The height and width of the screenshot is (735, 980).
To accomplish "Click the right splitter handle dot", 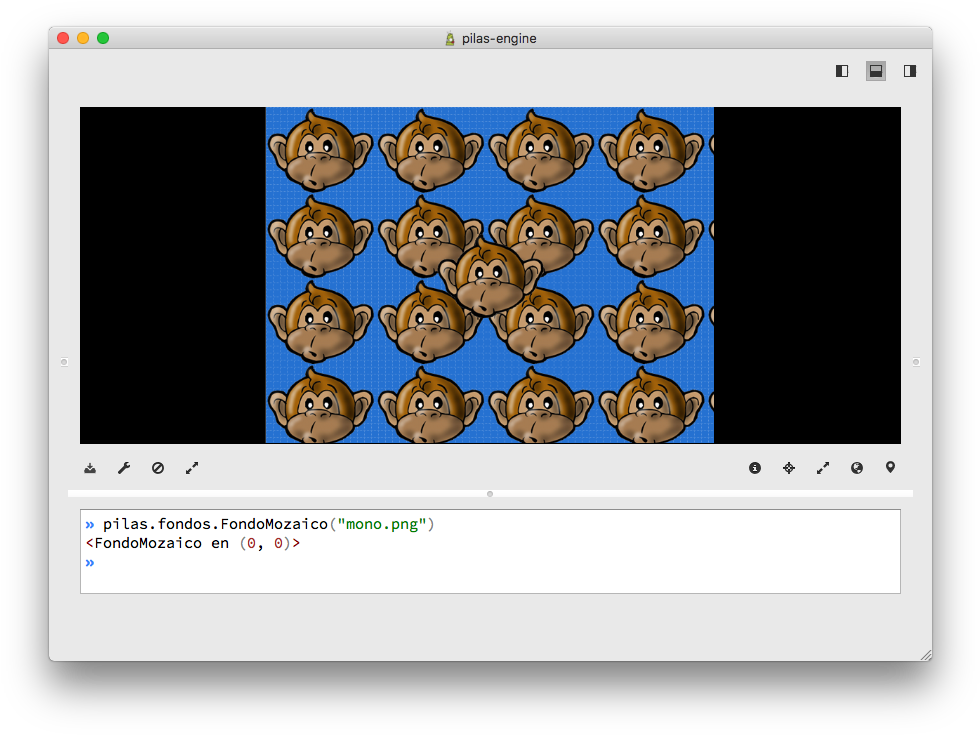I will point(916,362).
